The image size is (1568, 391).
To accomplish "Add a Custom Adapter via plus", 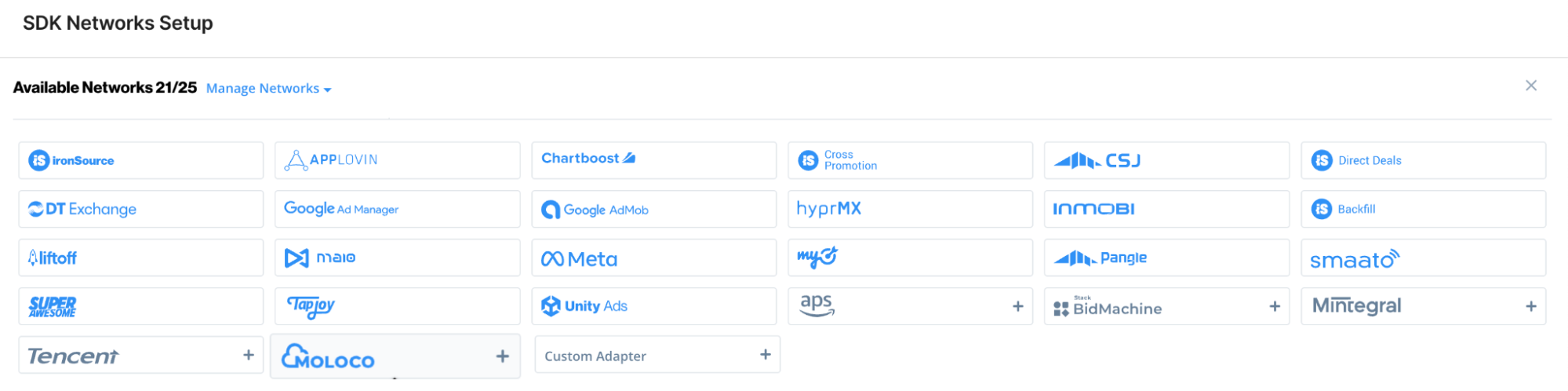I will pyautogui.click(x=765, y=355).
